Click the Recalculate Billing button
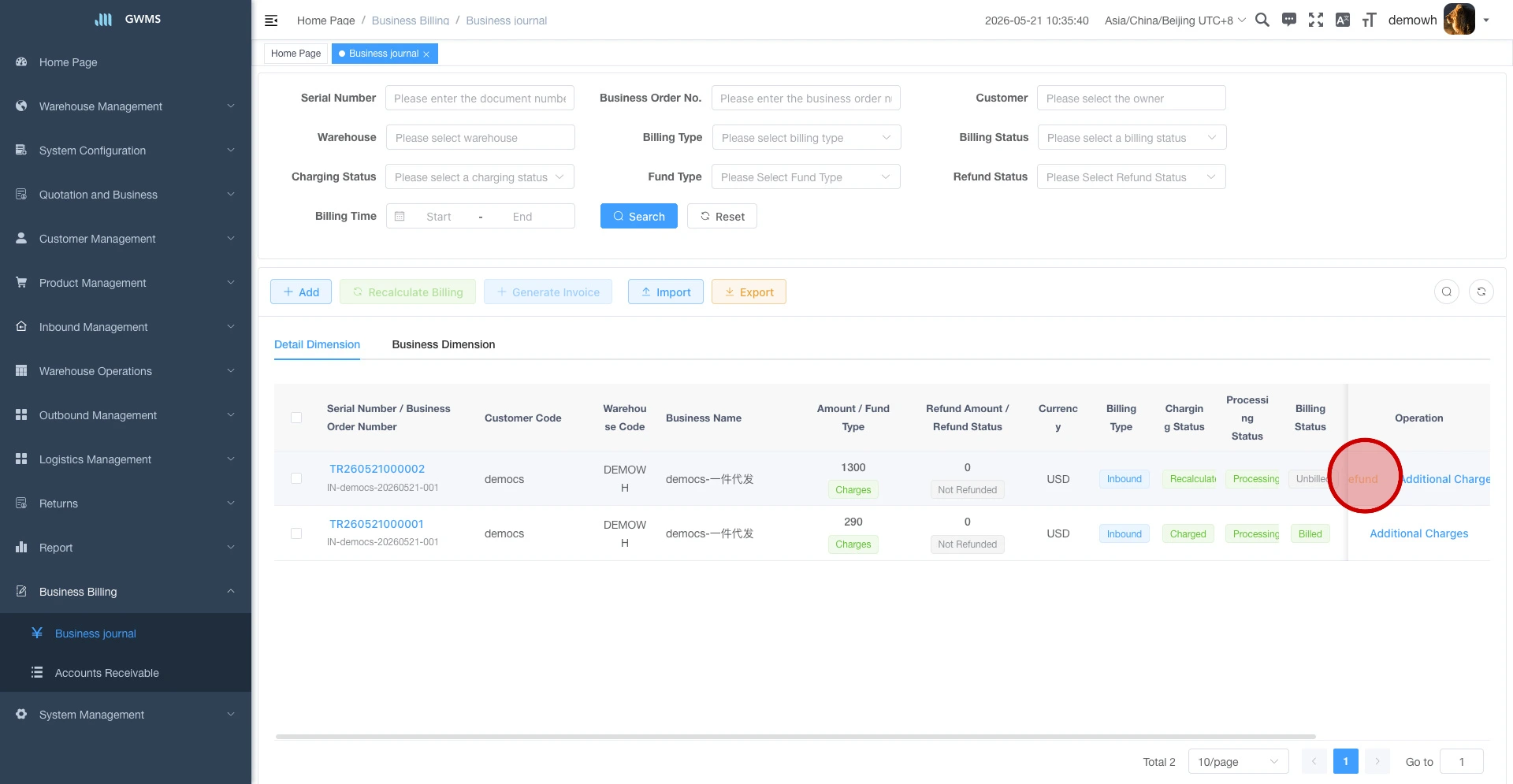The width and height of the screenshot is (1513, 784). (x=408, y=292)
